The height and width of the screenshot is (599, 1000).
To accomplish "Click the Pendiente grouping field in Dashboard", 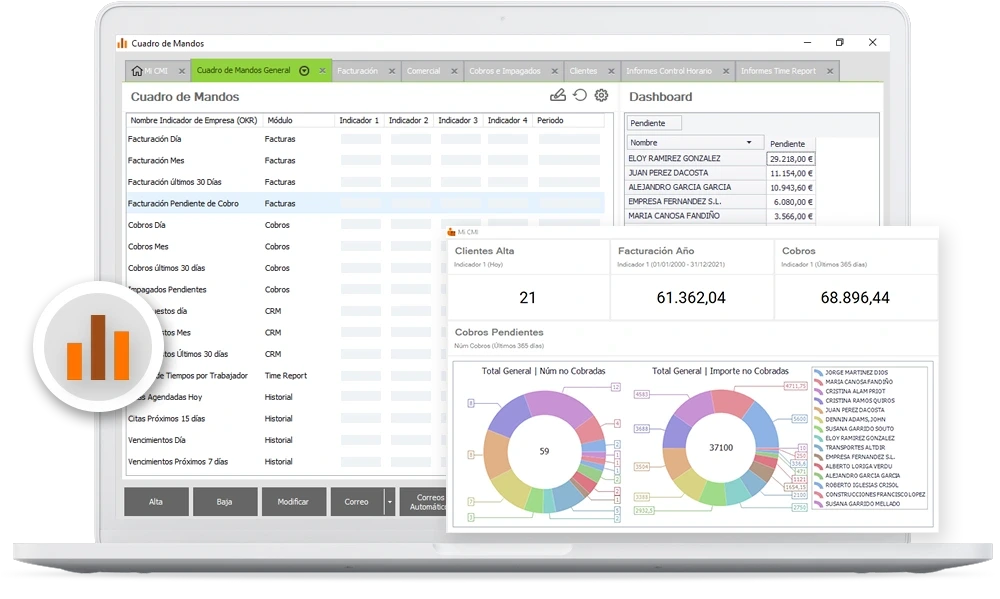I will coord(653,123).
